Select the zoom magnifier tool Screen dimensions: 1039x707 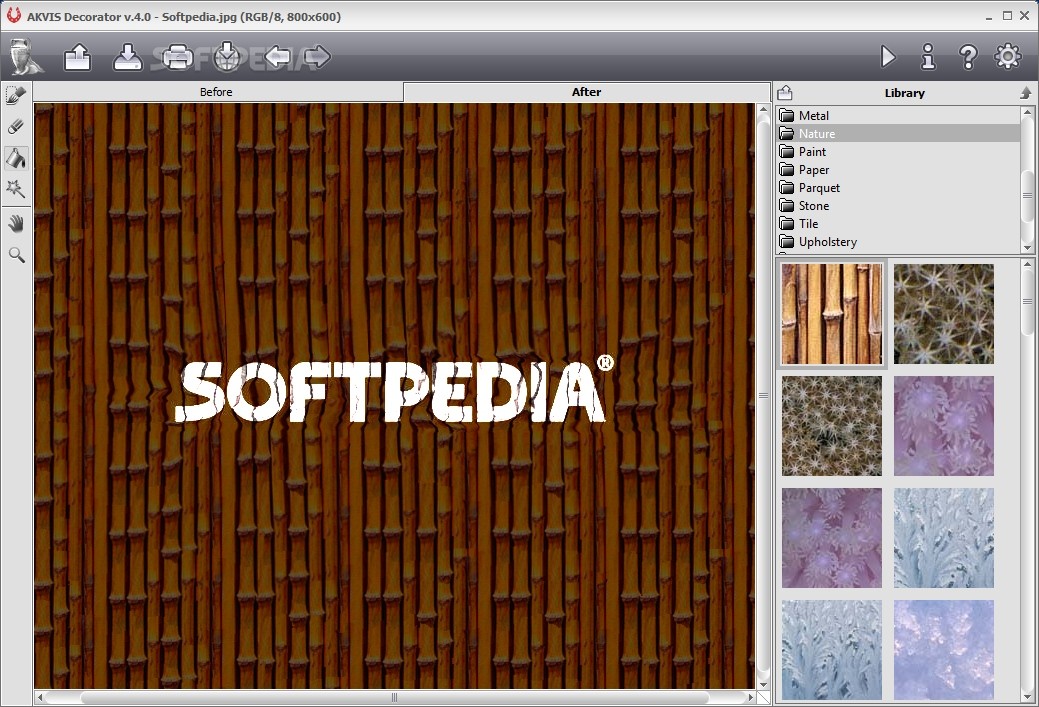pyautogui.click(x=16, y=255)
